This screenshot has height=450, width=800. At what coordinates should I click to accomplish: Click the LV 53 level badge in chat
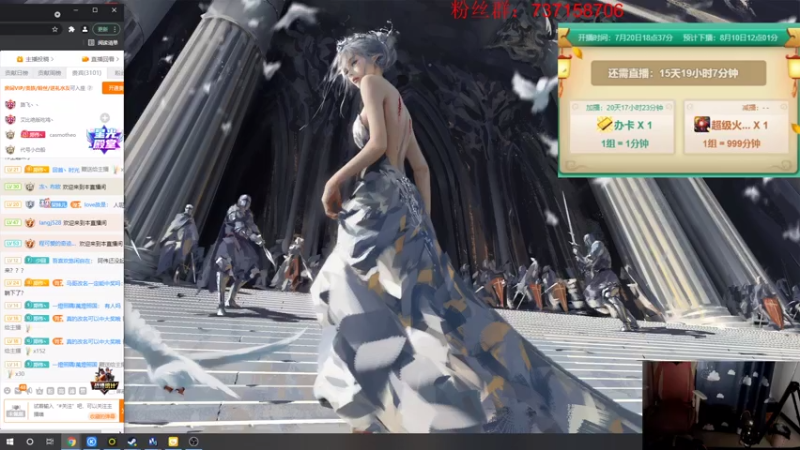[12, 244]
